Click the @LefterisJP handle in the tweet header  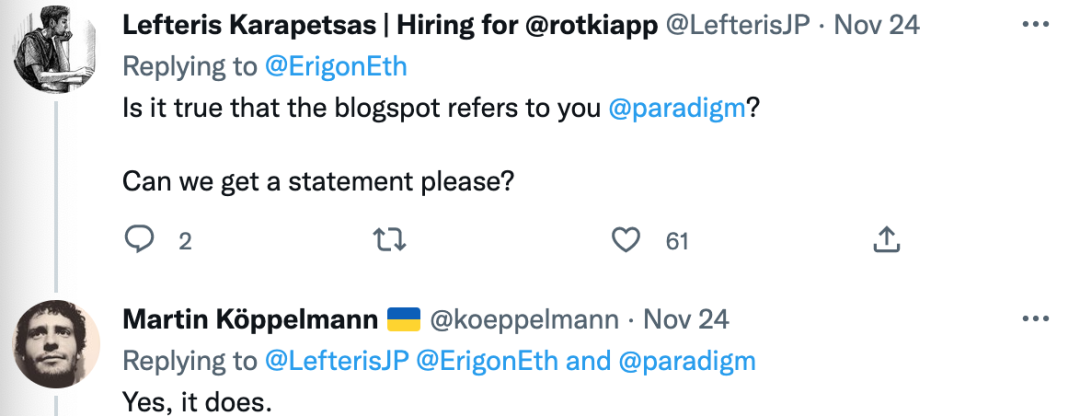(738, 26)
